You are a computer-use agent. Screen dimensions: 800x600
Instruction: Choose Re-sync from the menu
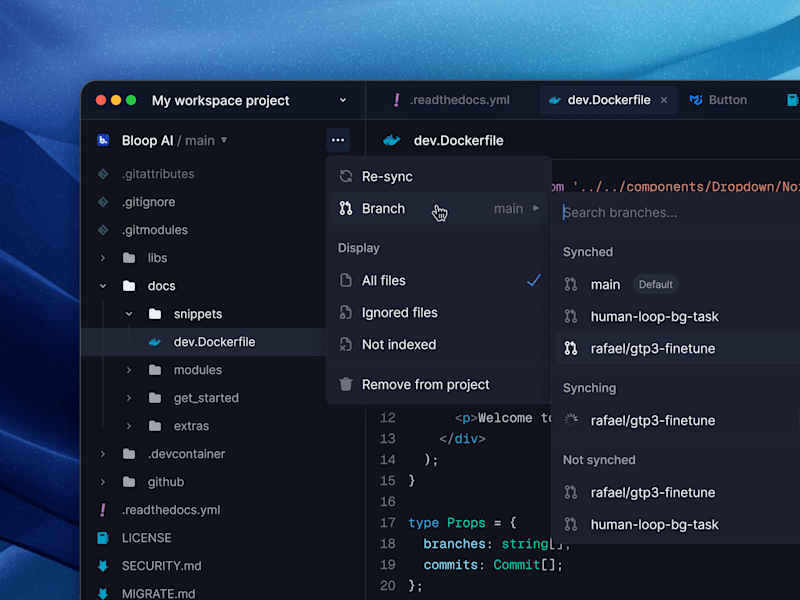(439, 177)
